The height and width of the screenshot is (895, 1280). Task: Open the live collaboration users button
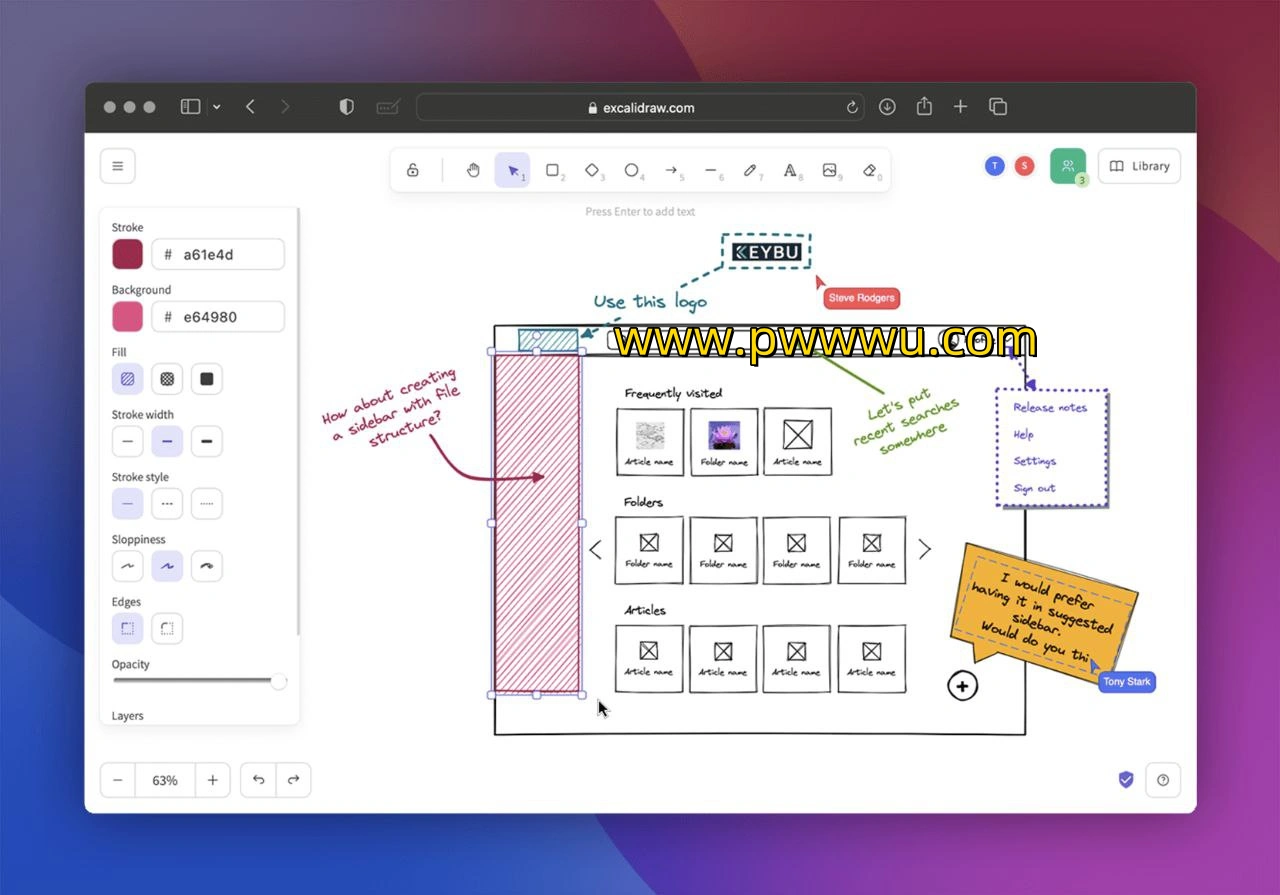pyautogui.click(x=1067, y=166)
